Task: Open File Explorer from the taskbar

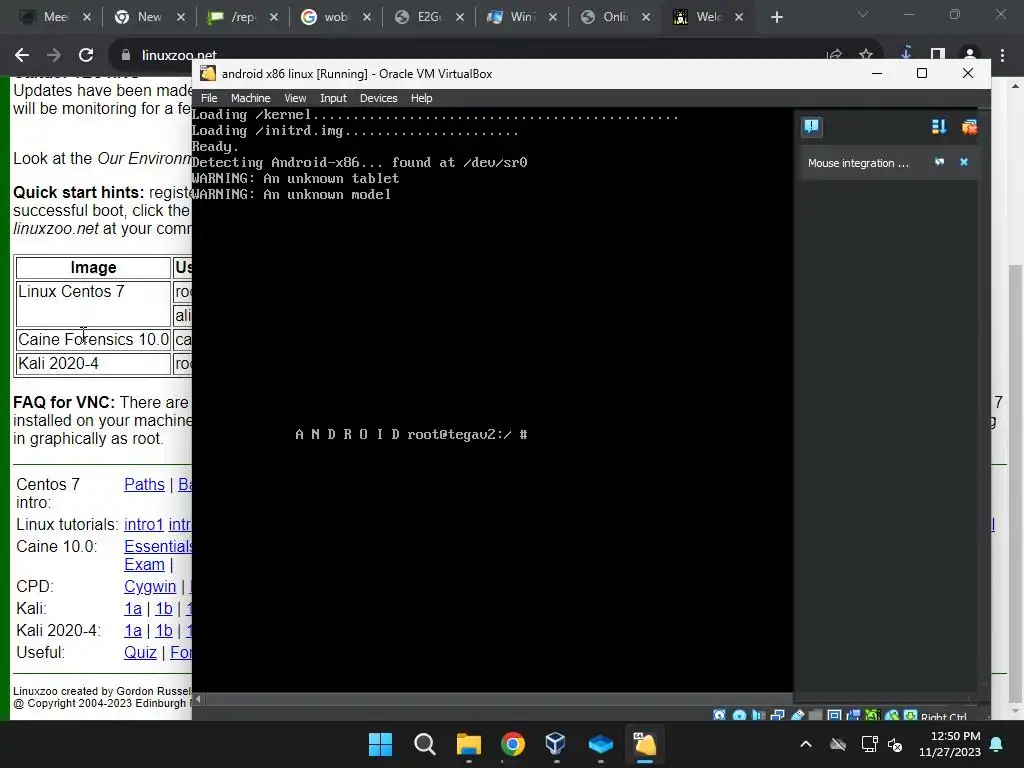Action: (468, 744)
